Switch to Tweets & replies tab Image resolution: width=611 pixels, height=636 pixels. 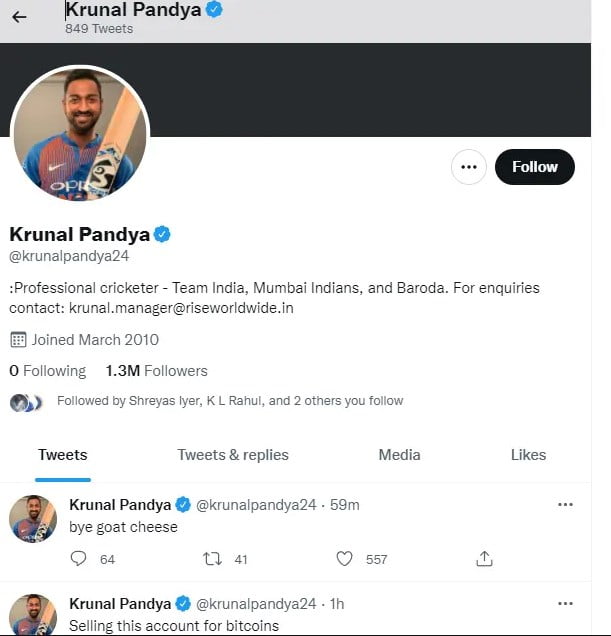click(233, 455)
